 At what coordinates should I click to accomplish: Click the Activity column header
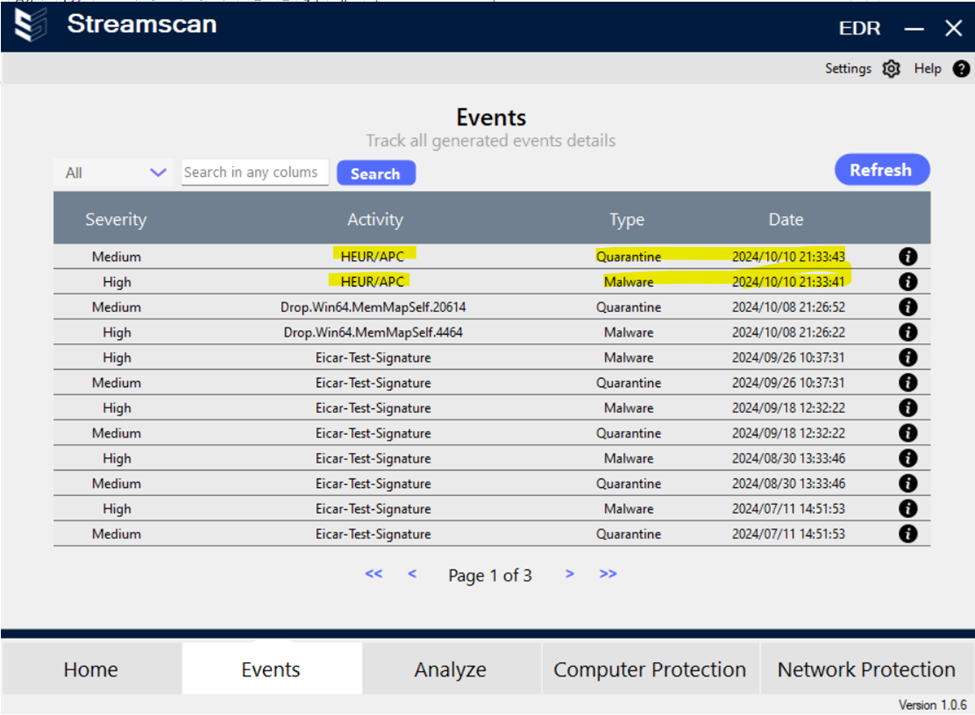pyautogui.click(x=375, y=219)
